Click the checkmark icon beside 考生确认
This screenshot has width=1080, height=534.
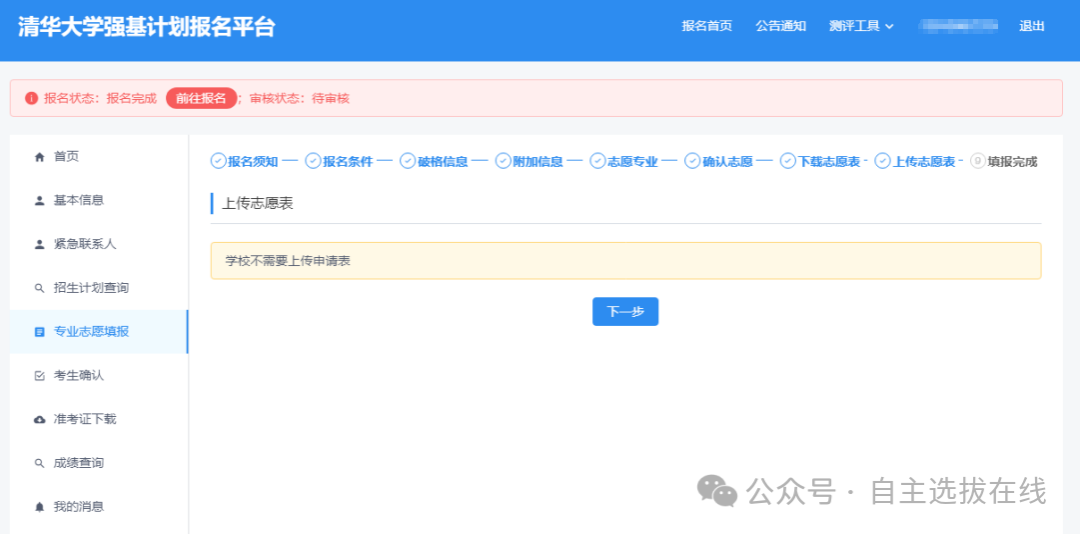[x=40, y=376]
